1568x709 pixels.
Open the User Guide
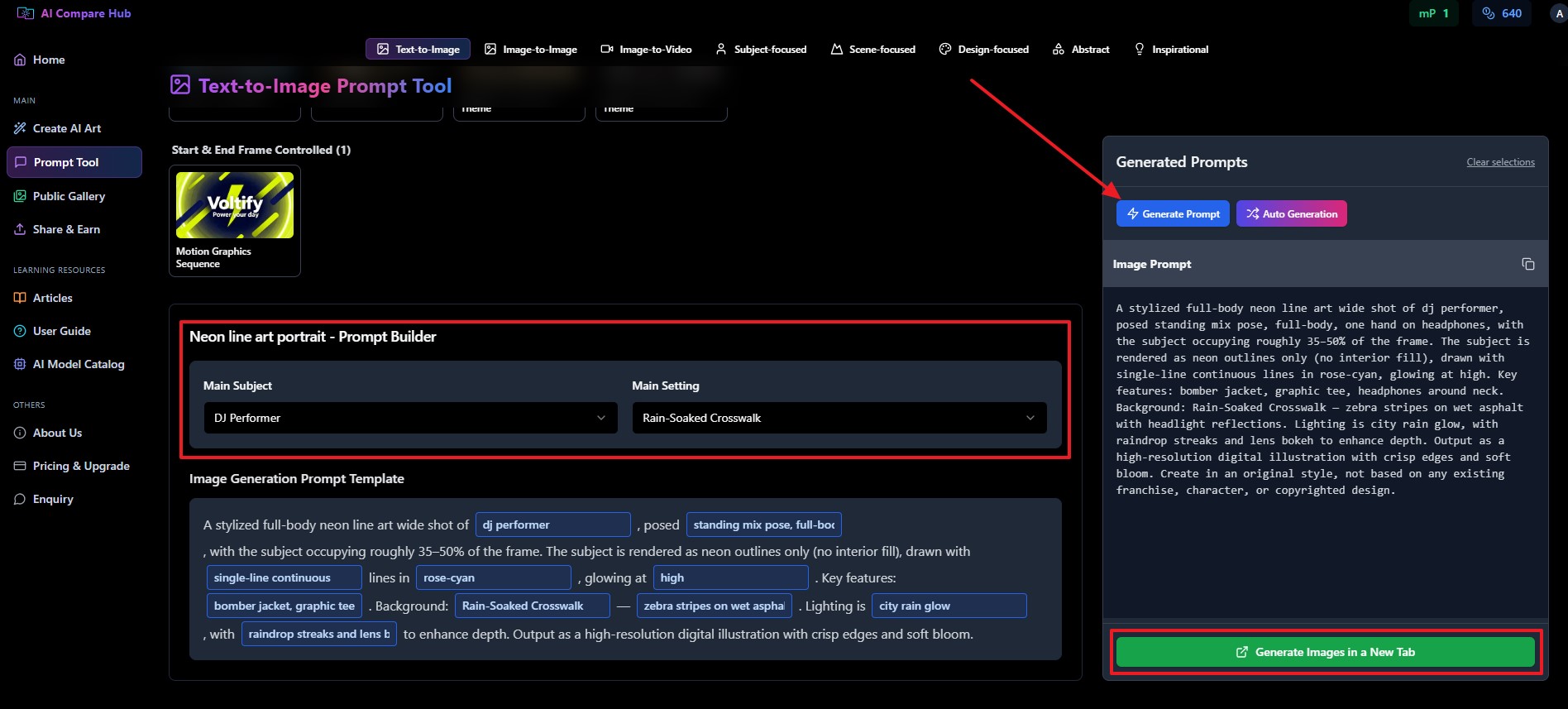tap(74, 331)
